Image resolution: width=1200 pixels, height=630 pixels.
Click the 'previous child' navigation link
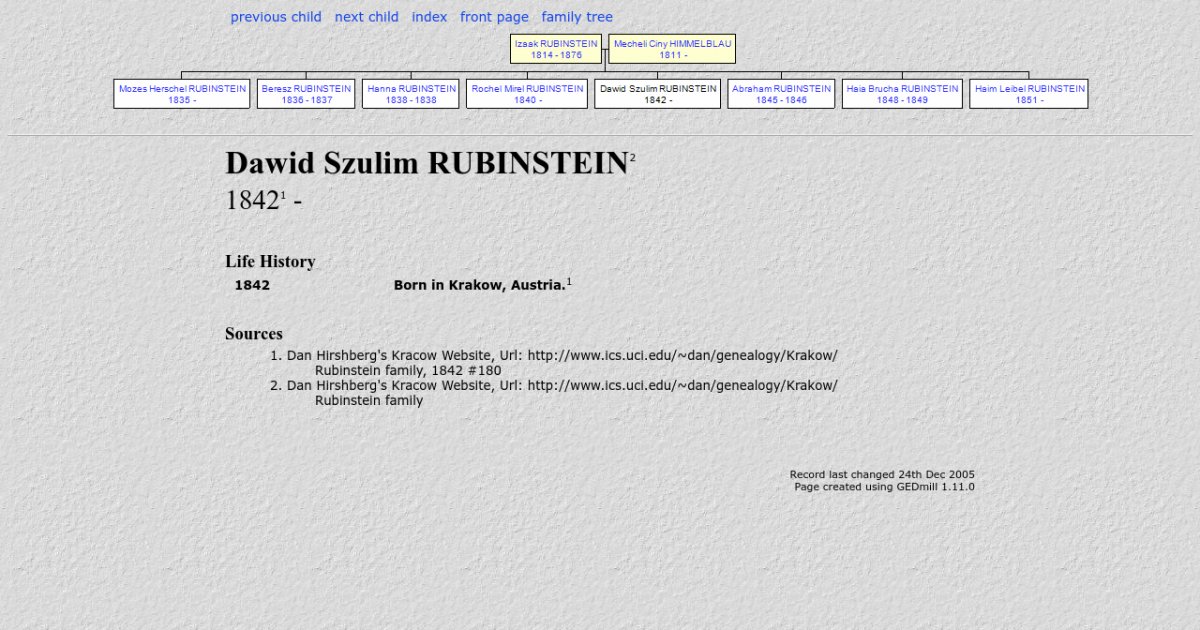[x=276, y=17]
